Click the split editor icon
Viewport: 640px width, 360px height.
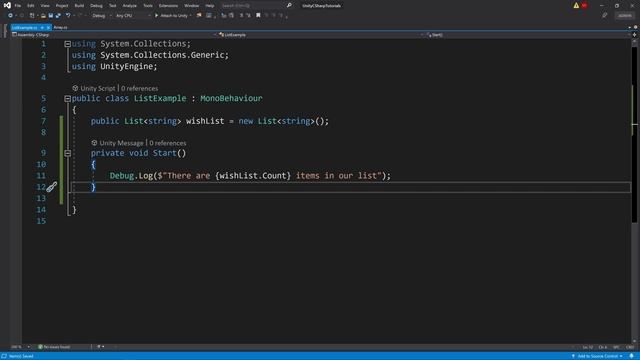tap(634, 35)
